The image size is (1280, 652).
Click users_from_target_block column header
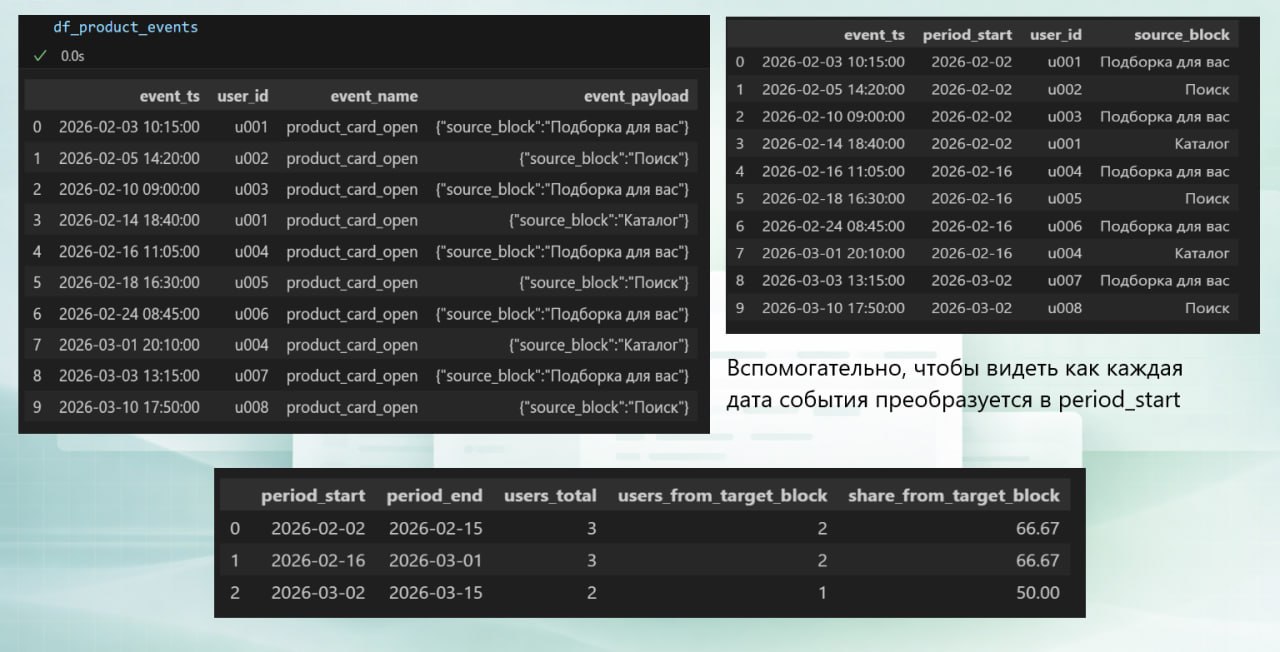723,495
